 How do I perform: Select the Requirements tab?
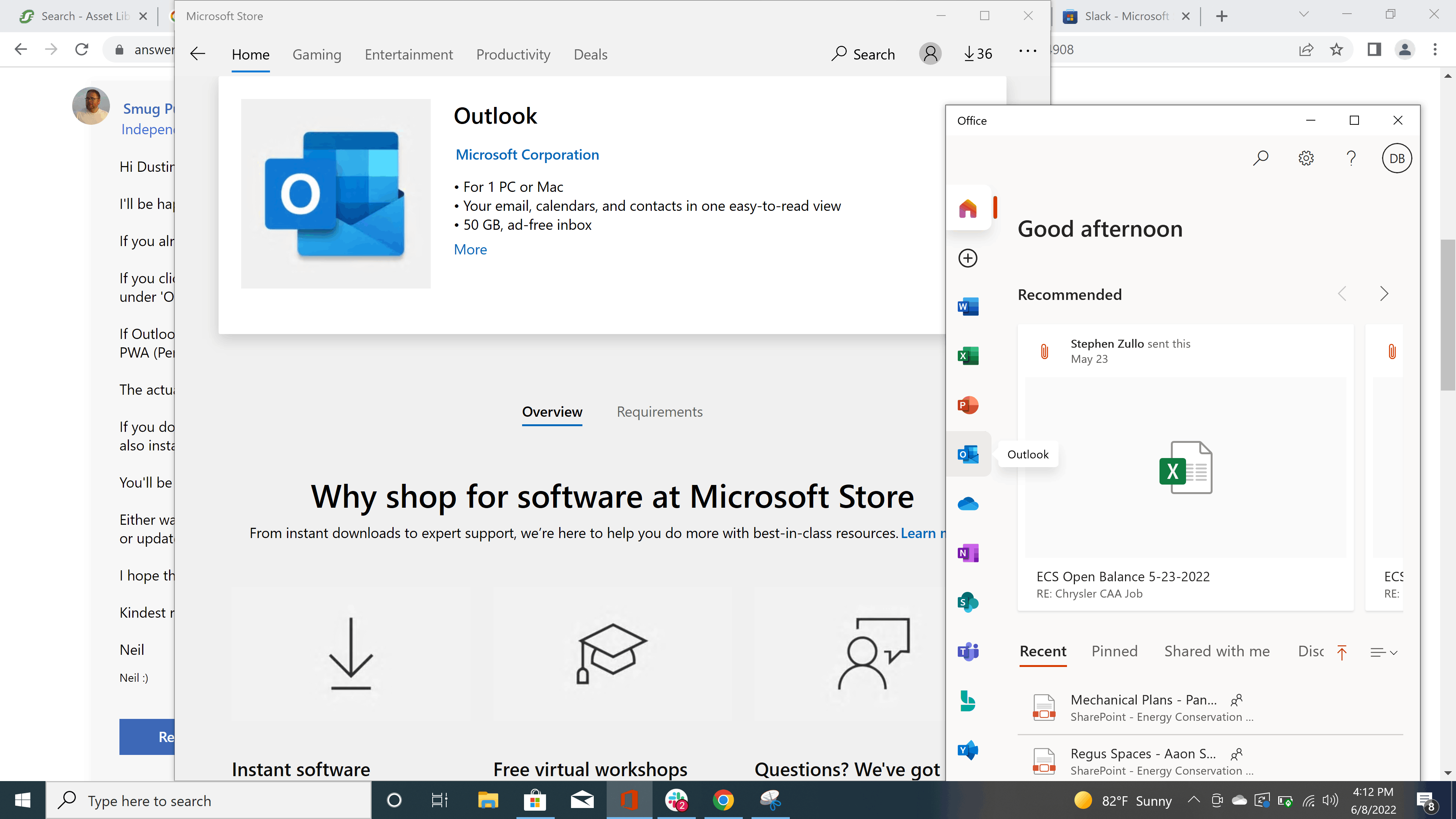660,411
